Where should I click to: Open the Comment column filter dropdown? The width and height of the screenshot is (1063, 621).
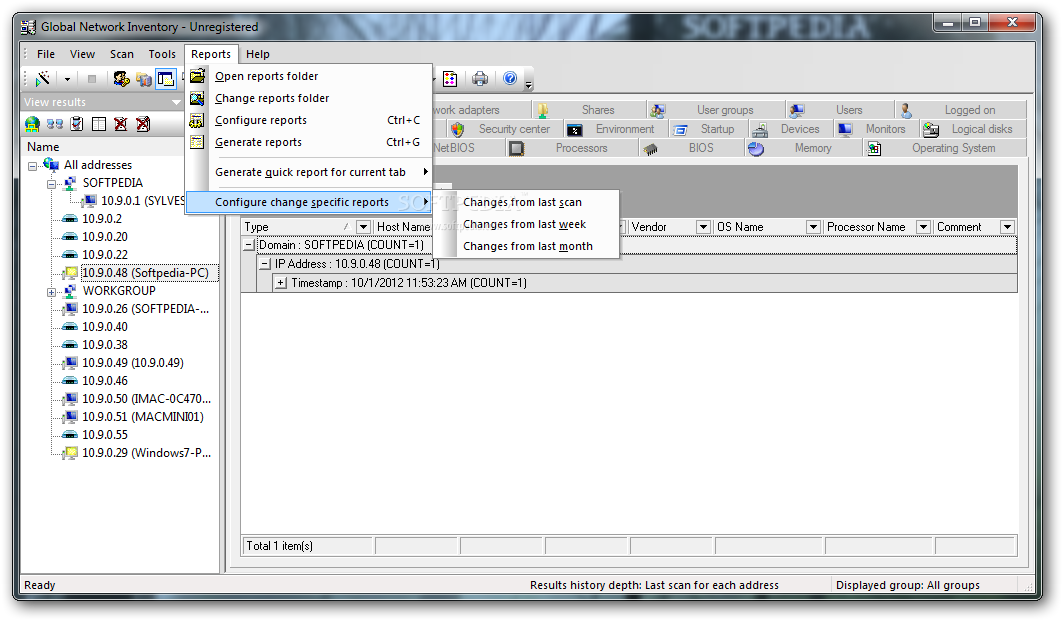click(x=1007, y=227)
